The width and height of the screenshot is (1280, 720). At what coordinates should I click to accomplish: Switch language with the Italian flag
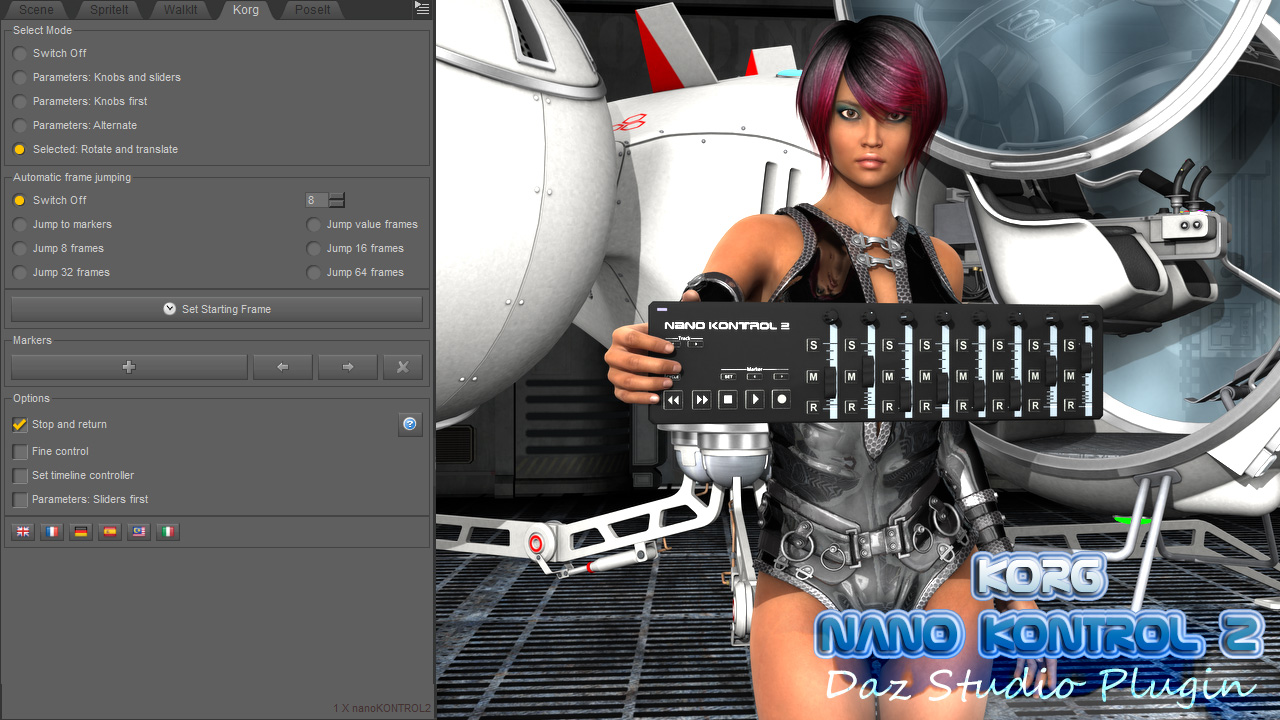pos(168,532)
